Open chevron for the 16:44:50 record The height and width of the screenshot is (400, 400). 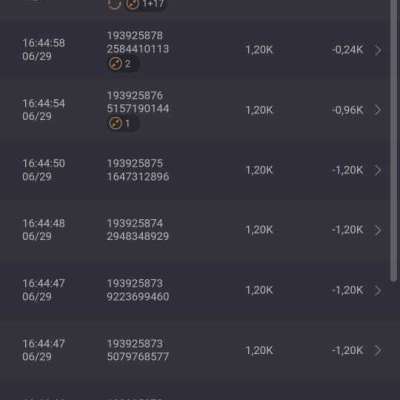coord(378,170)
